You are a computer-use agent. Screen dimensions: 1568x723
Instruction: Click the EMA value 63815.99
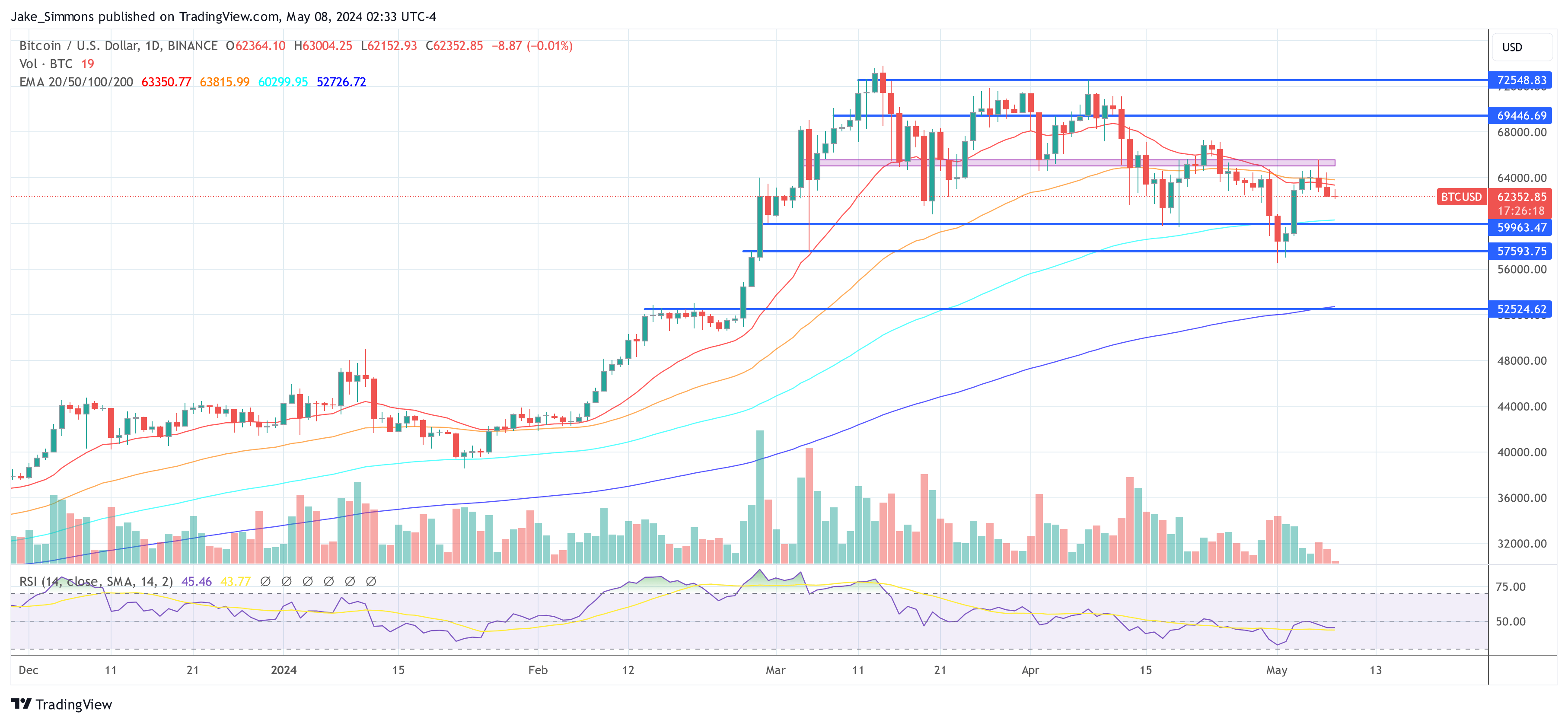click(x=225, y=82)
